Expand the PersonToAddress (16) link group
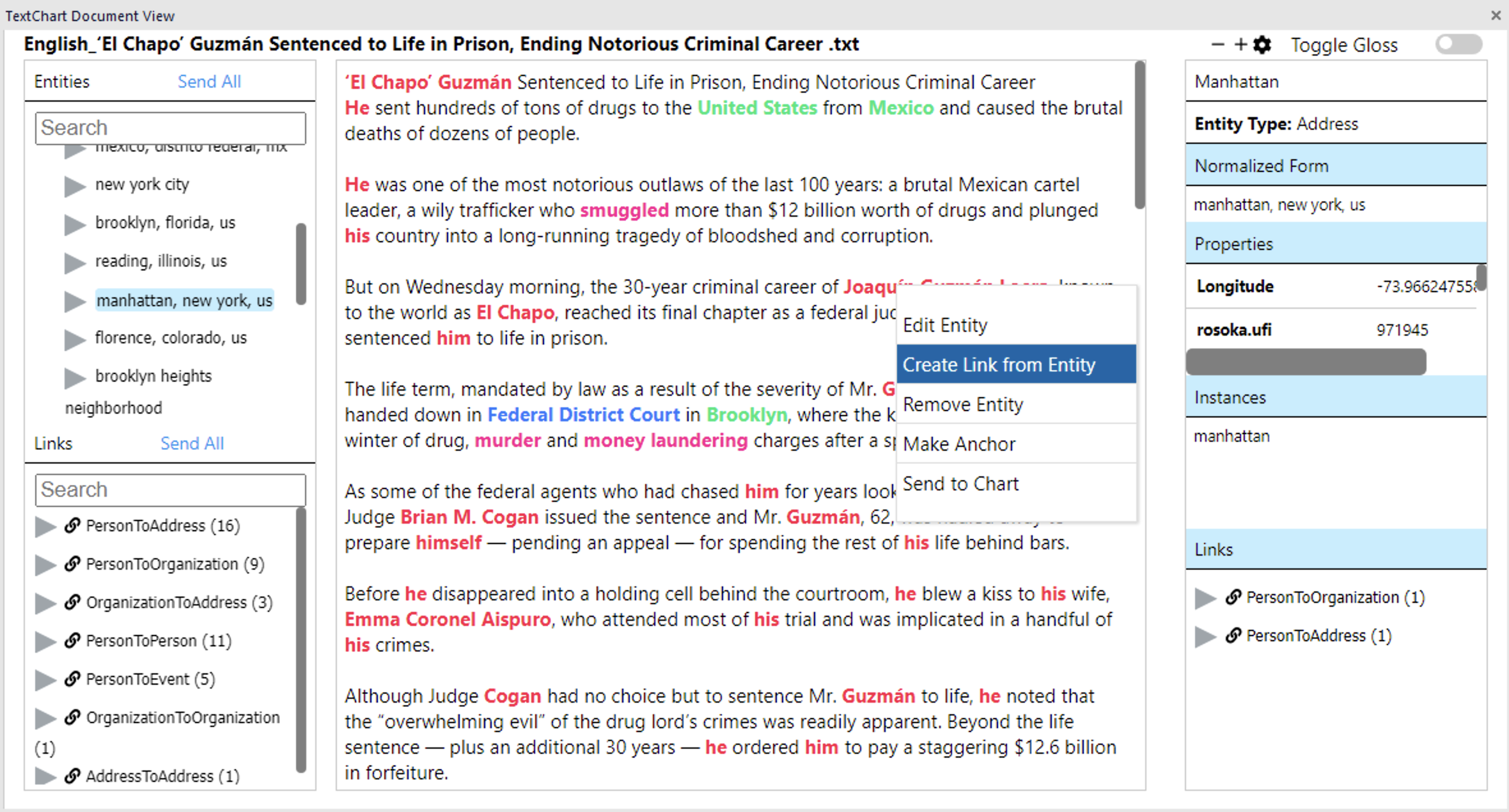 (x=45, y=527)
